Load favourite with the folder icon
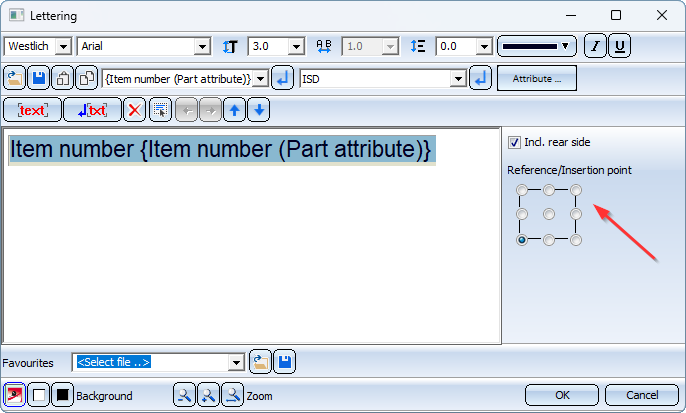The image size is (686, 413). click(x=260, y=362)
